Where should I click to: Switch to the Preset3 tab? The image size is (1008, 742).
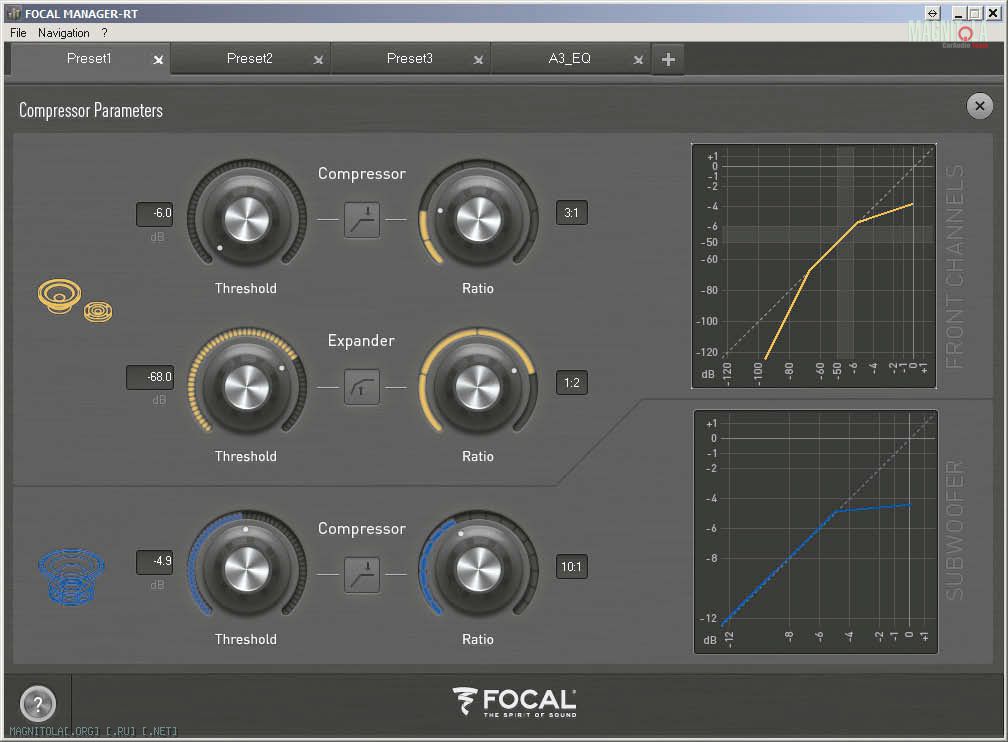pos(410,59)
